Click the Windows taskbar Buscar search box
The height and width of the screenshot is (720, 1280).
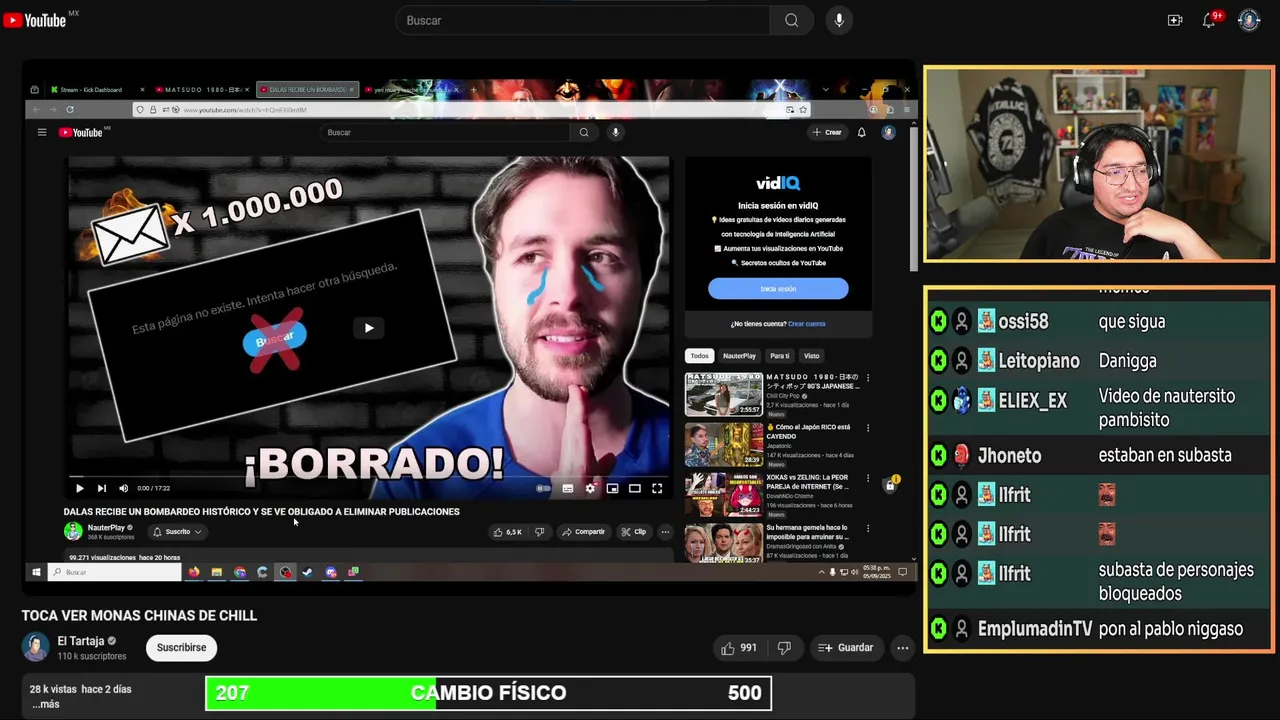point(114,572)
